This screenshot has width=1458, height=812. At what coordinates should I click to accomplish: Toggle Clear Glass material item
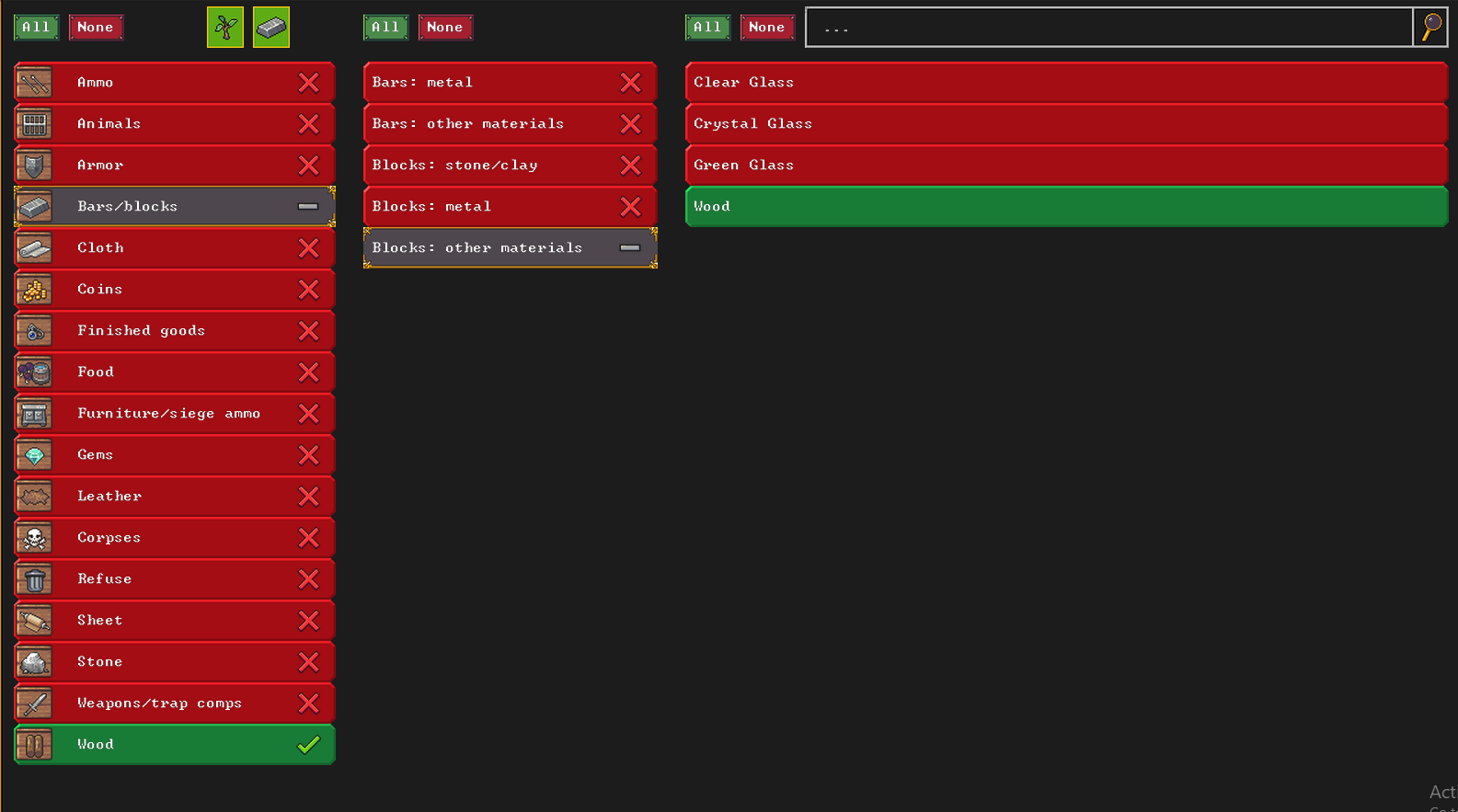pyautogui.click(x=1067, y=83)
